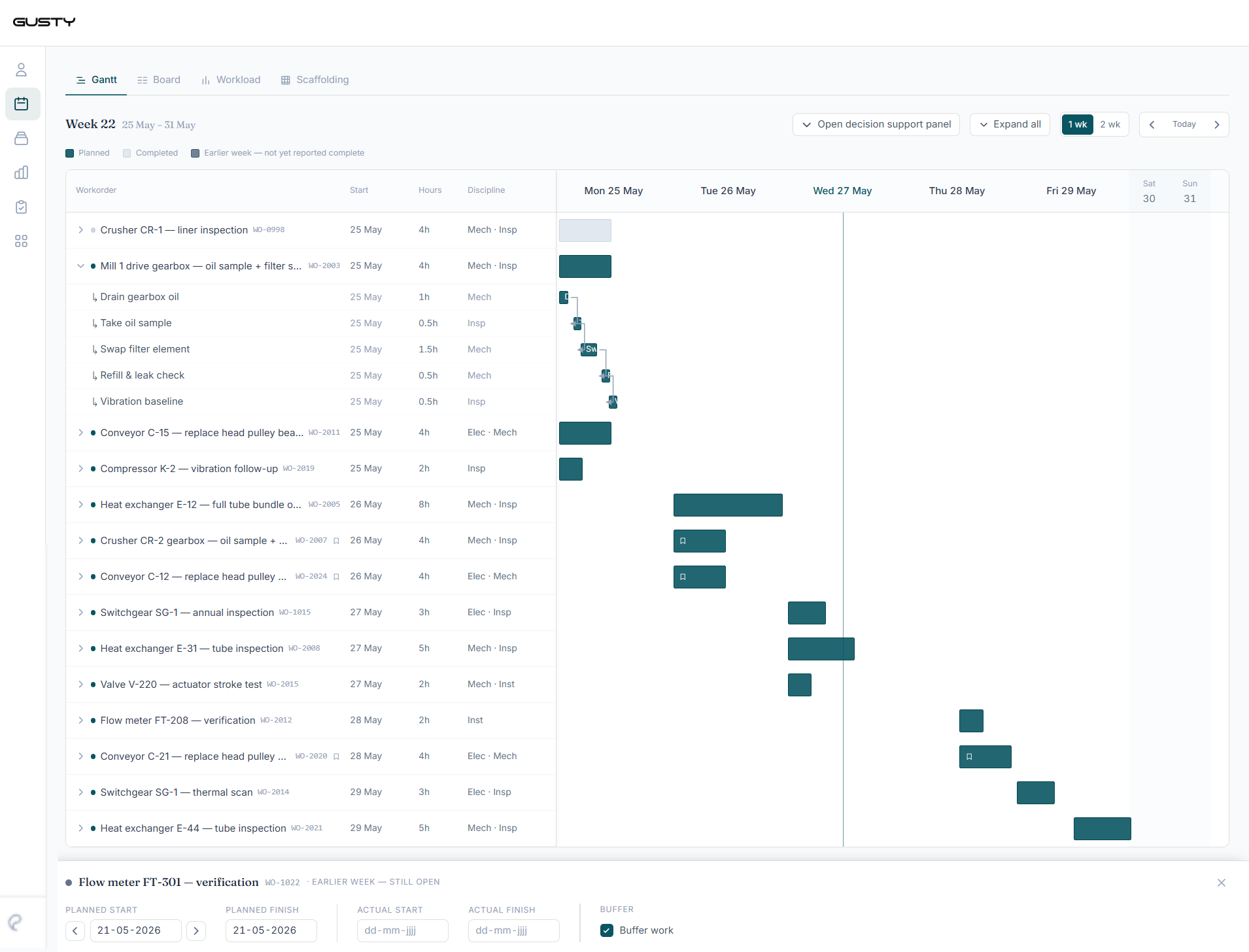Click the Discipline column header
The image size is (1249, 952).
coord(486,190)
